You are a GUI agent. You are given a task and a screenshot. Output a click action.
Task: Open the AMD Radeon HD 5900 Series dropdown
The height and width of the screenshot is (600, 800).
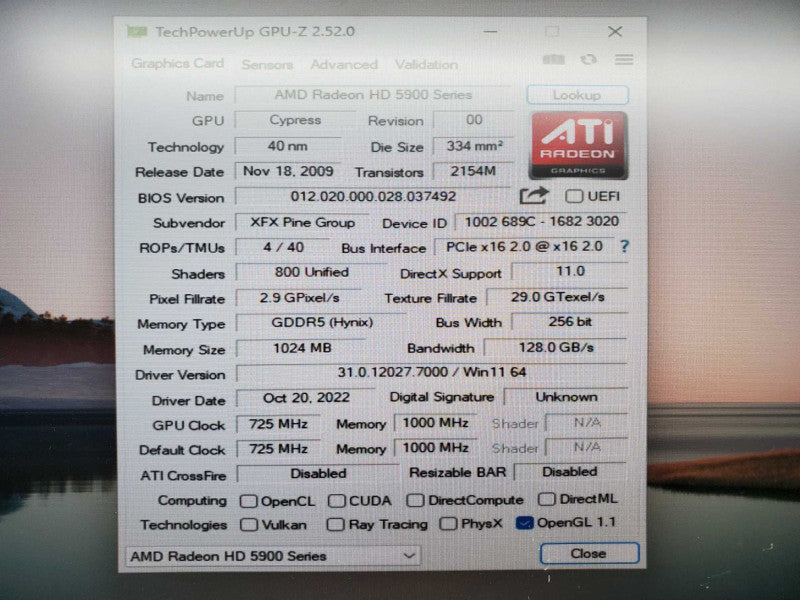click(273, 556)
